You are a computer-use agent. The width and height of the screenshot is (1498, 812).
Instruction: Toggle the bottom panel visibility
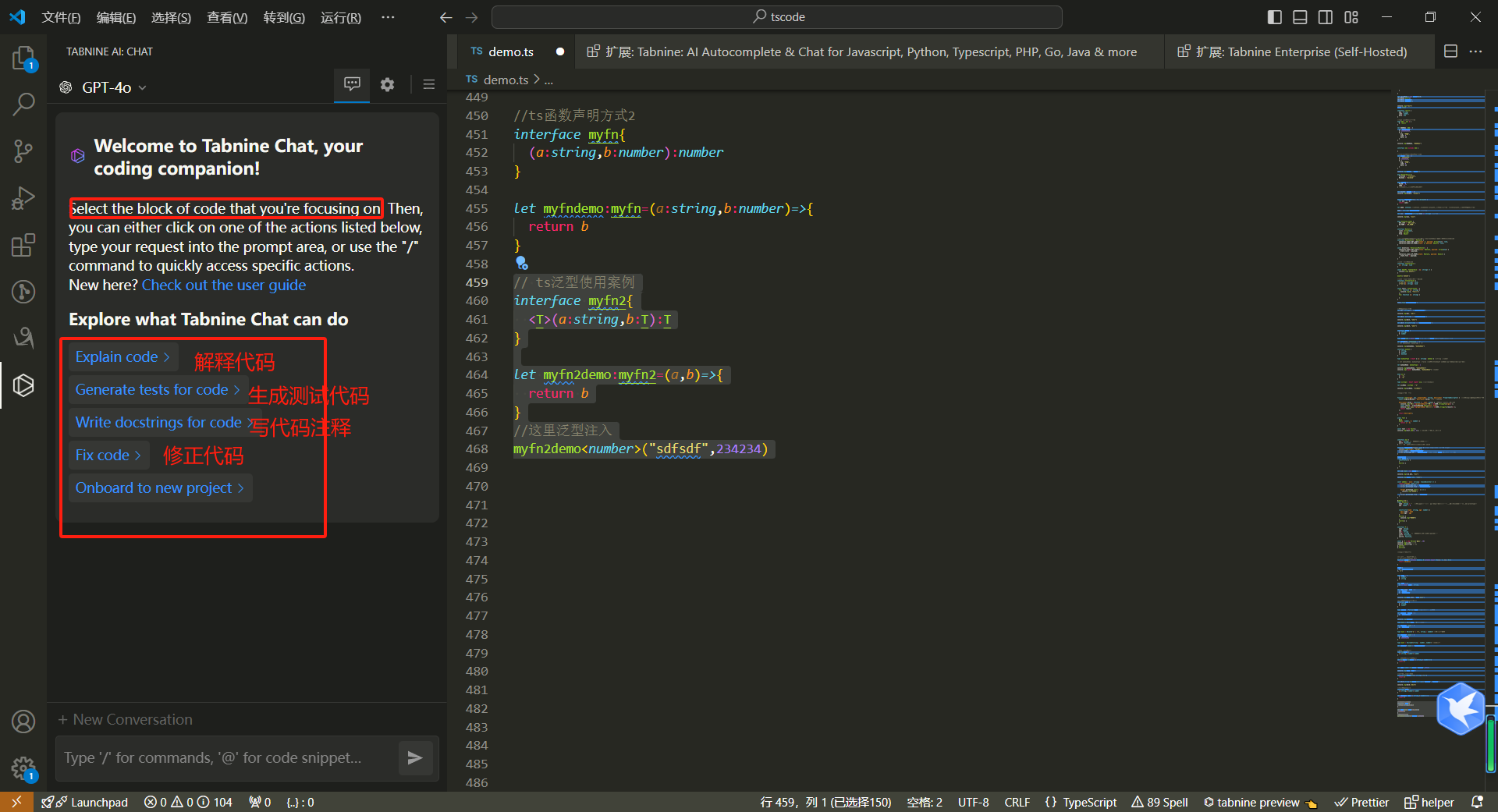coord(1300,17)
